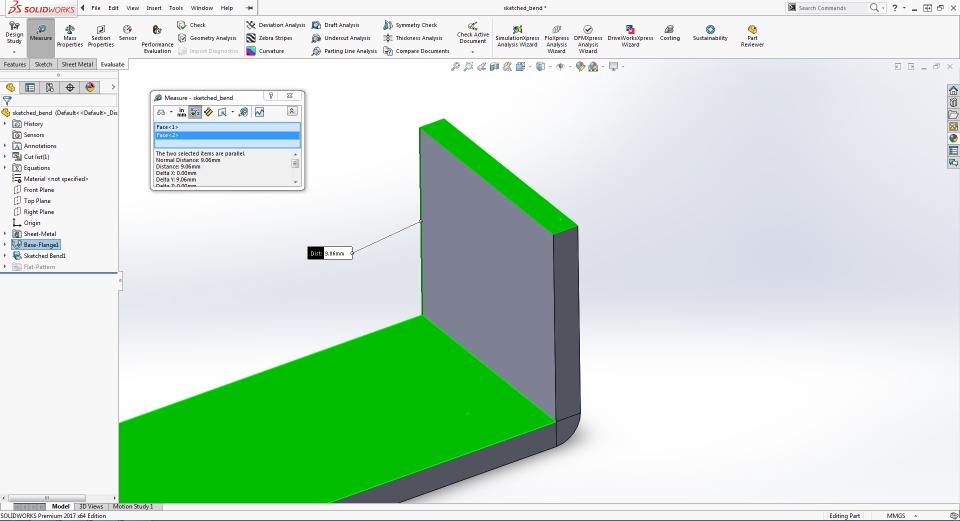Expand the Equations folder
The image size is (960, 521).
click(x=6, y=168)
